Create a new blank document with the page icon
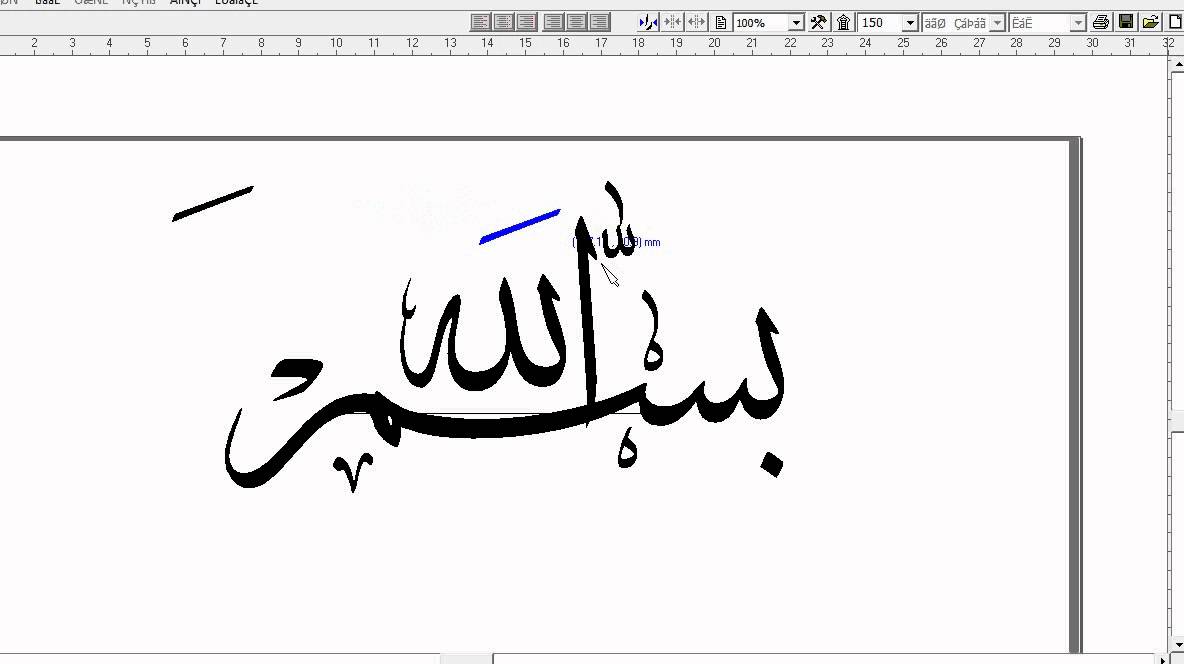The image size is (1184, 664). point(1176,22)
